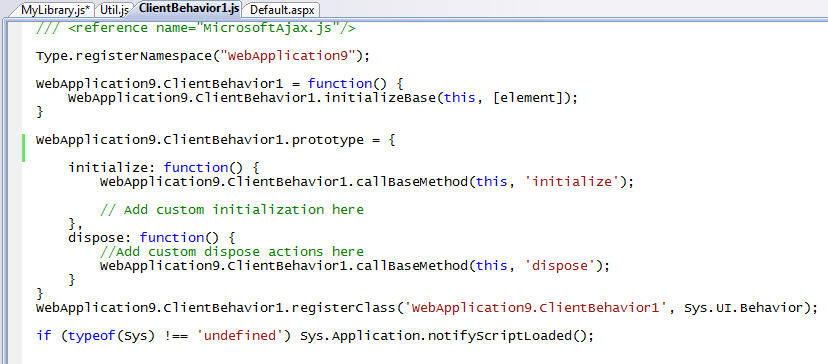Click the dispose: function declaration

point(148,238)
